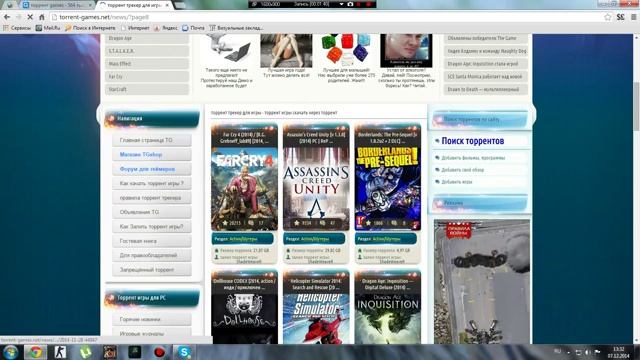Open news item mentioning Naughty Dog
This screenshot has width=640, height=360.
pyautogui.click(x=486, y=51)
